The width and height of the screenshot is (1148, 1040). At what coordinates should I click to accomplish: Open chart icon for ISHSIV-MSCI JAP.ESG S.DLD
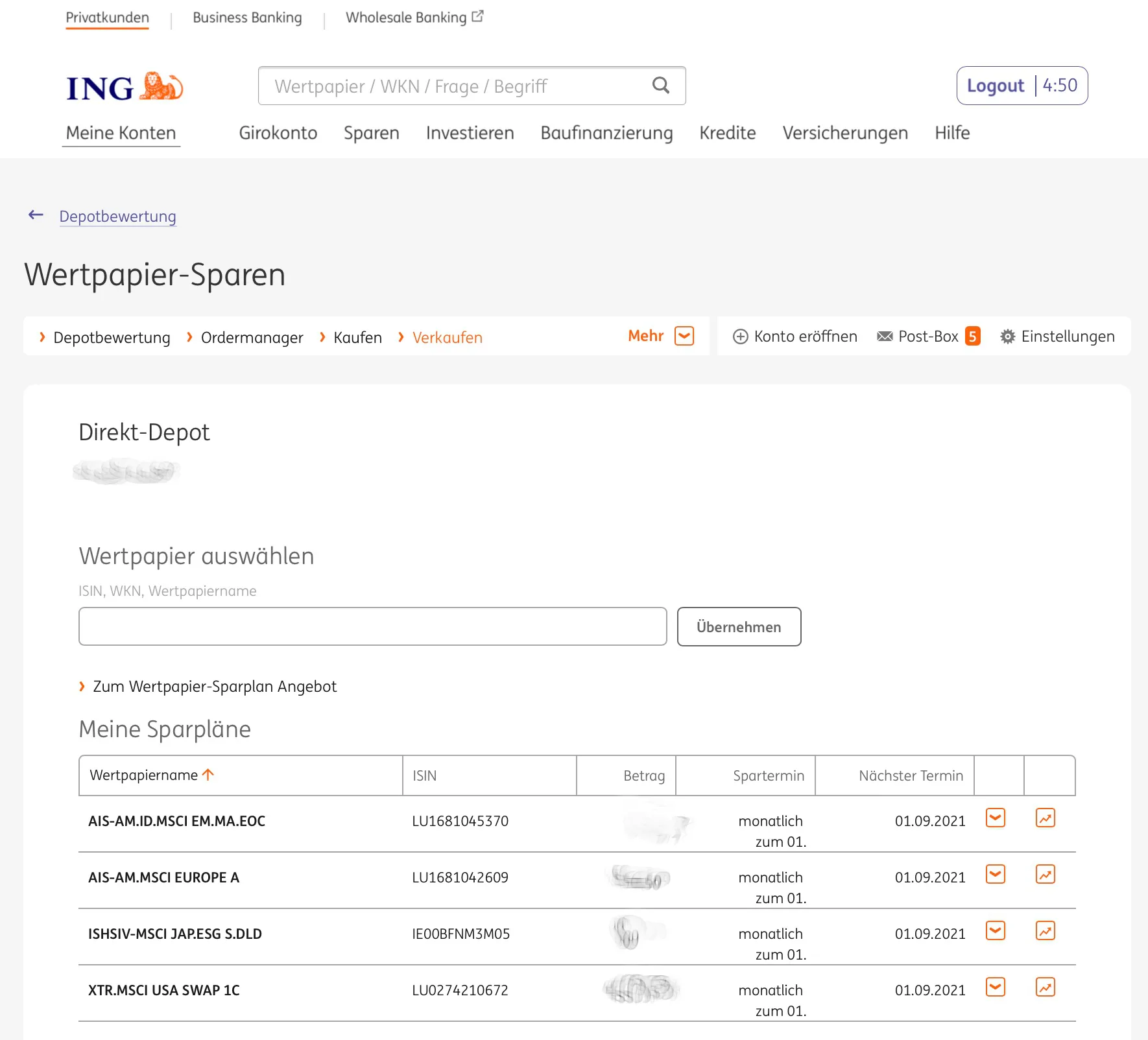click(1046, 931)
